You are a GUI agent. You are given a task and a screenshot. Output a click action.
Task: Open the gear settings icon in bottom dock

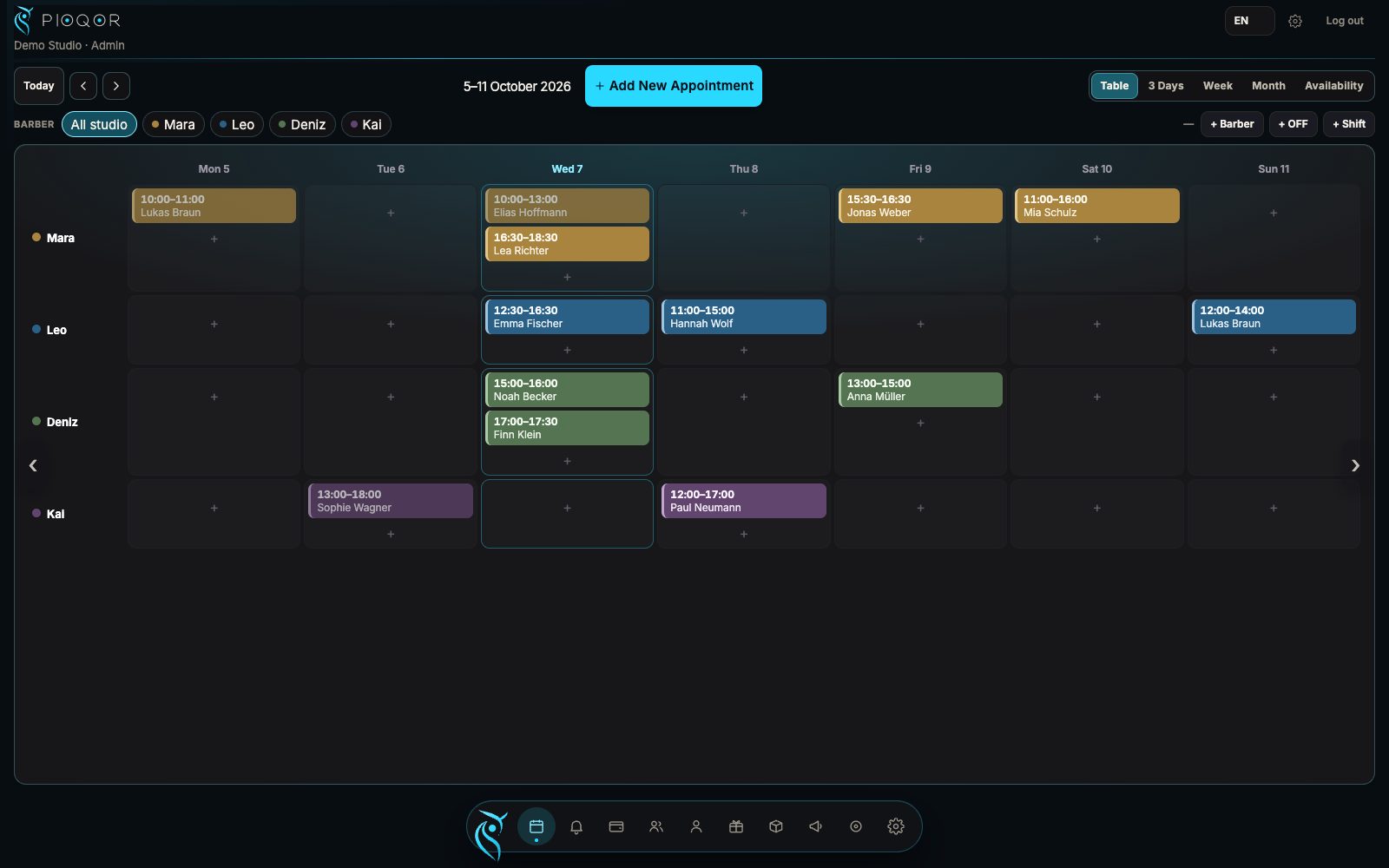896,826
